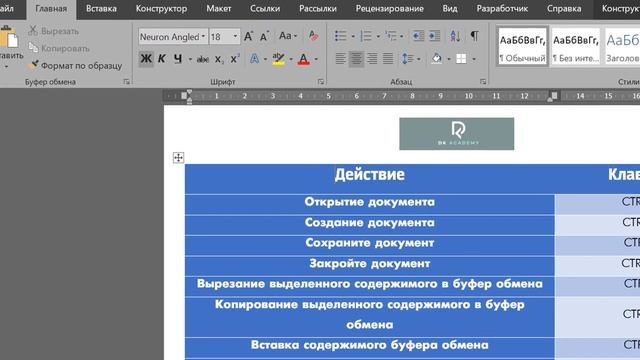Open the change case (Aa) dropdown

tap(288, 36)
